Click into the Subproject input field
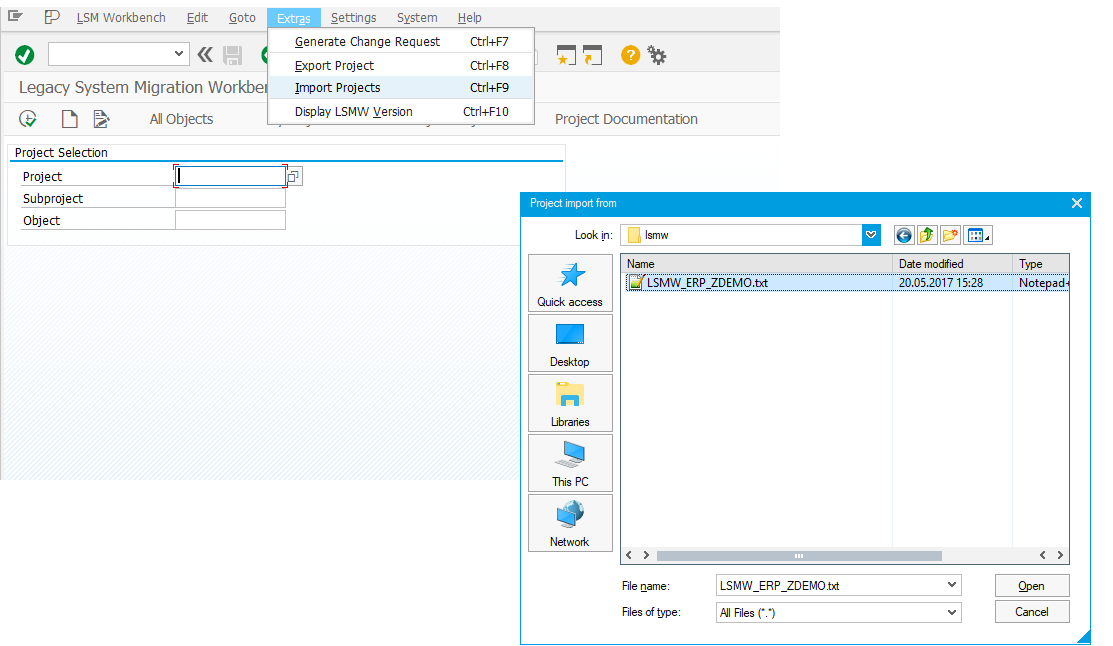Viewport: 1113px width, 646px height. pyautogui.click(x=231, y=199)
